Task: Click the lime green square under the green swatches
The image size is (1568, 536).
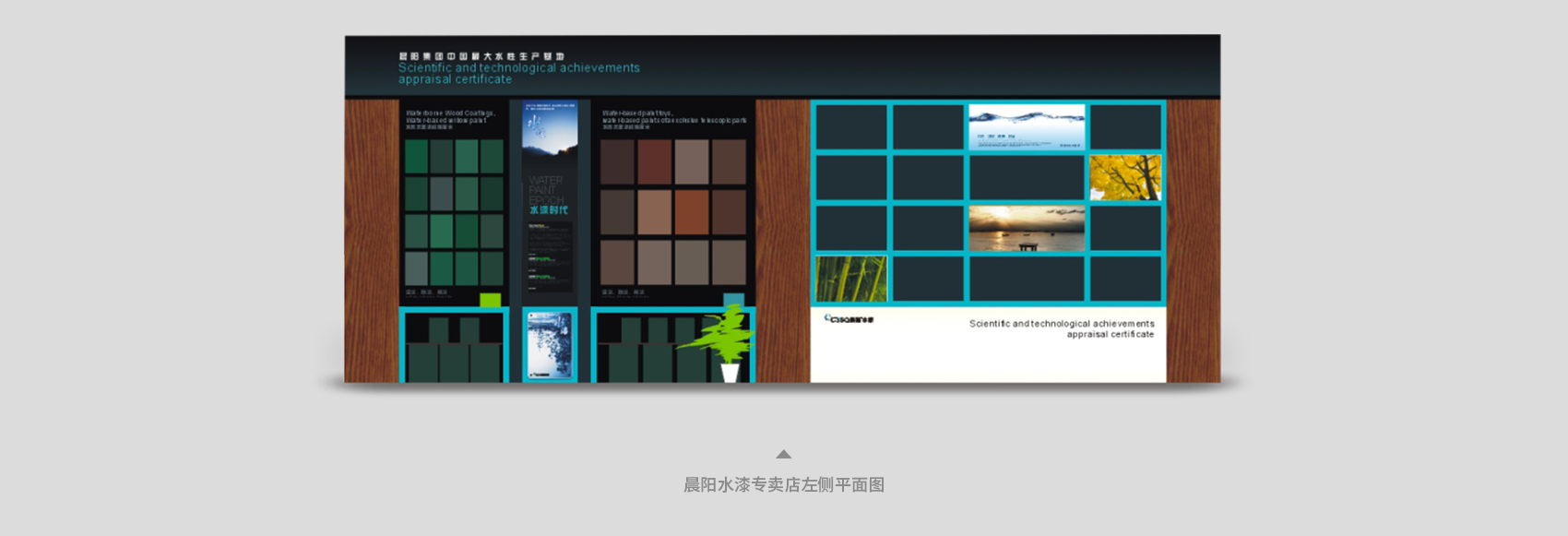Action: (491, 300)
